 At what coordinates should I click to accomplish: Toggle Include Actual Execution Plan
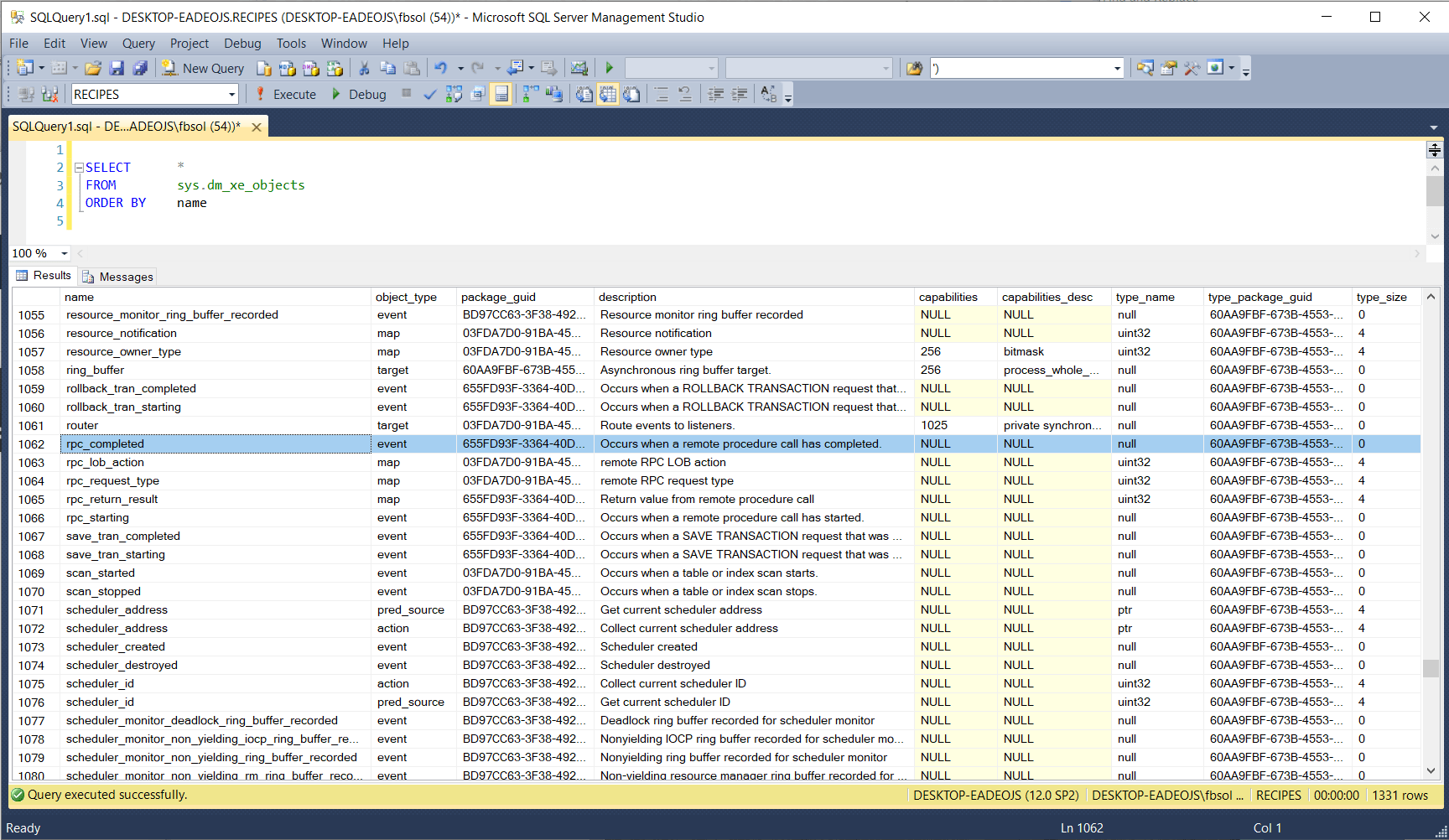(x=528, y=94)
